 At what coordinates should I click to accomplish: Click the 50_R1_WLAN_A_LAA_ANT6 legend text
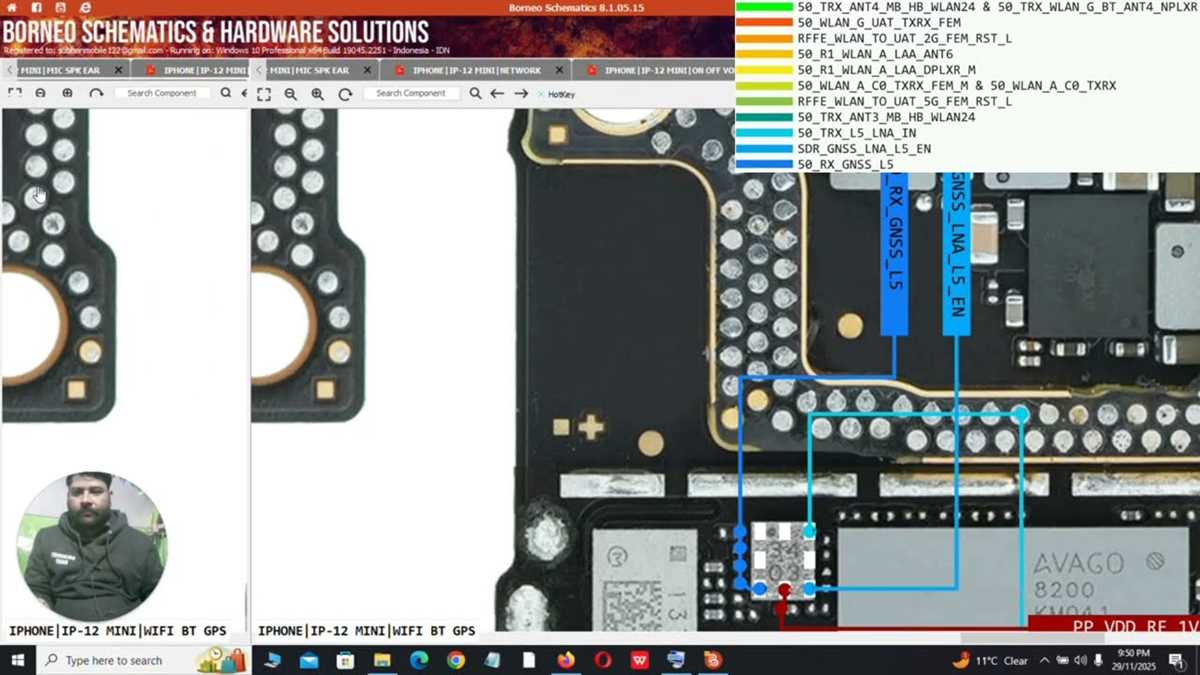[875, 54]
